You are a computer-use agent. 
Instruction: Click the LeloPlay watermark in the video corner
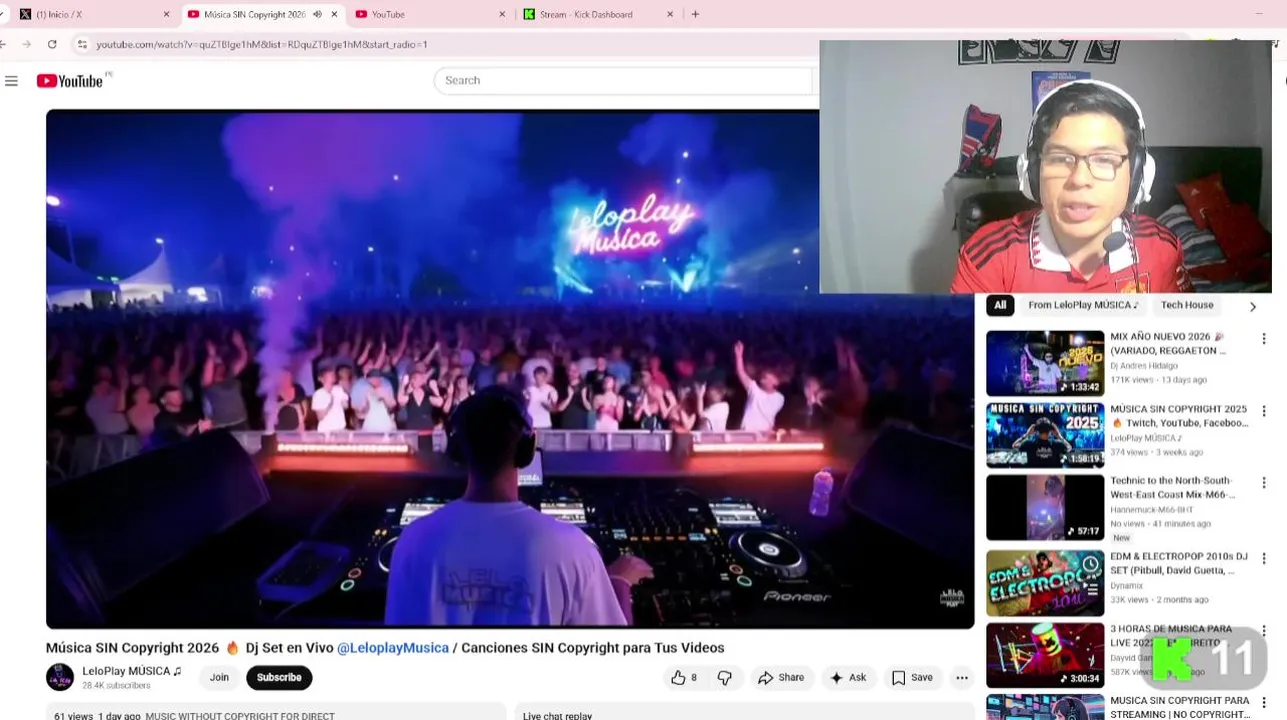(951, 598)
